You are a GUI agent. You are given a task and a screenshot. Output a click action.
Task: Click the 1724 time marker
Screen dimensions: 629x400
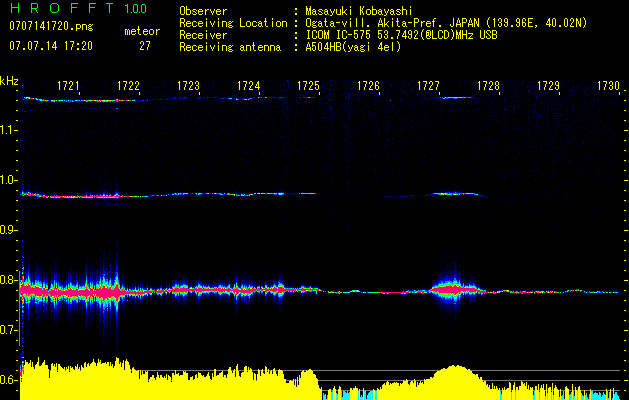[x=248, y=85]
